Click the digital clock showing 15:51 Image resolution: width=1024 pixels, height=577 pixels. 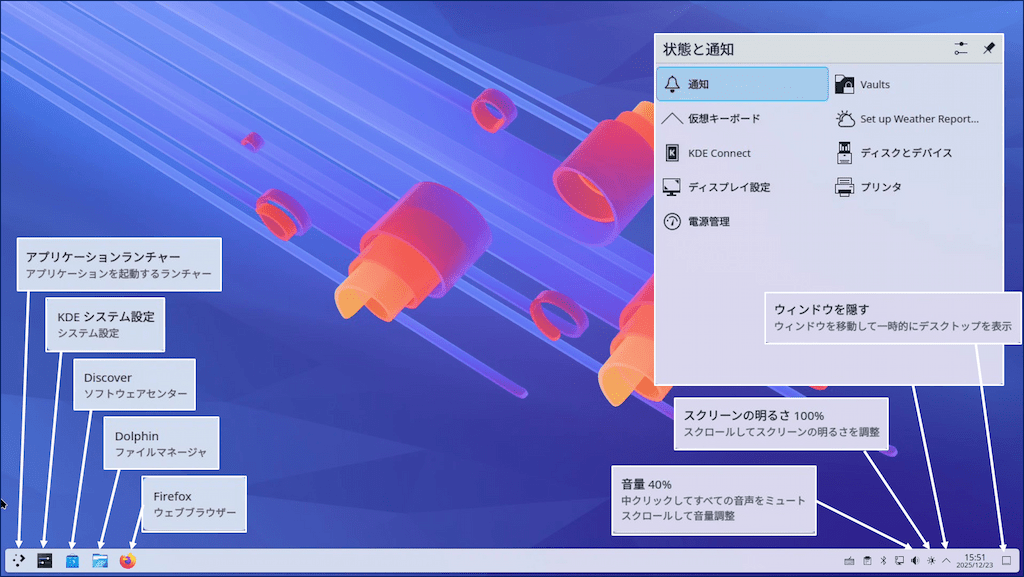tap(974, 561)
